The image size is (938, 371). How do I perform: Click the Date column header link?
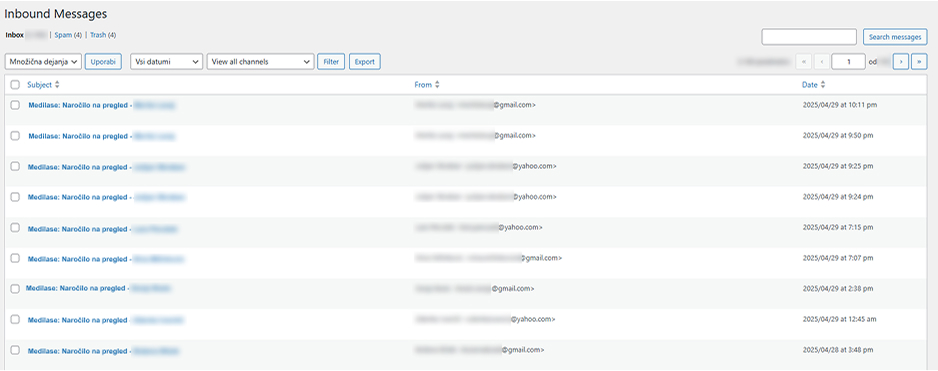coord(809,85)
